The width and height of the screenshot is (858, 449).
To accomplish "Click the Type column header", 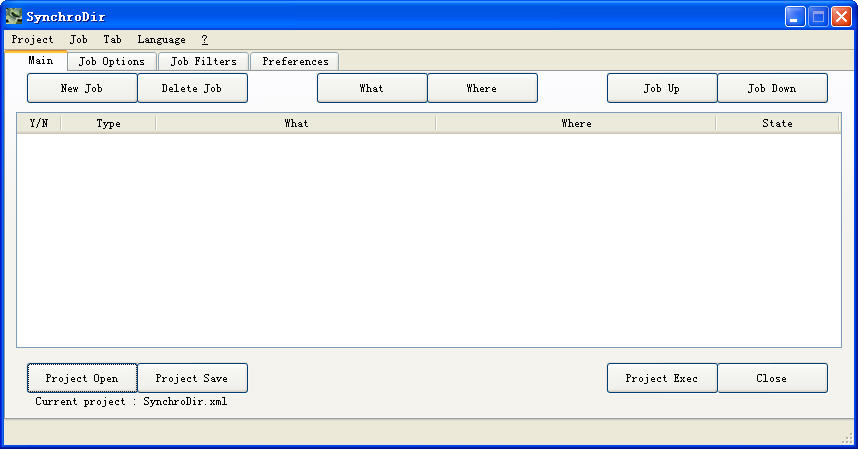I will (x=108, y=123).
